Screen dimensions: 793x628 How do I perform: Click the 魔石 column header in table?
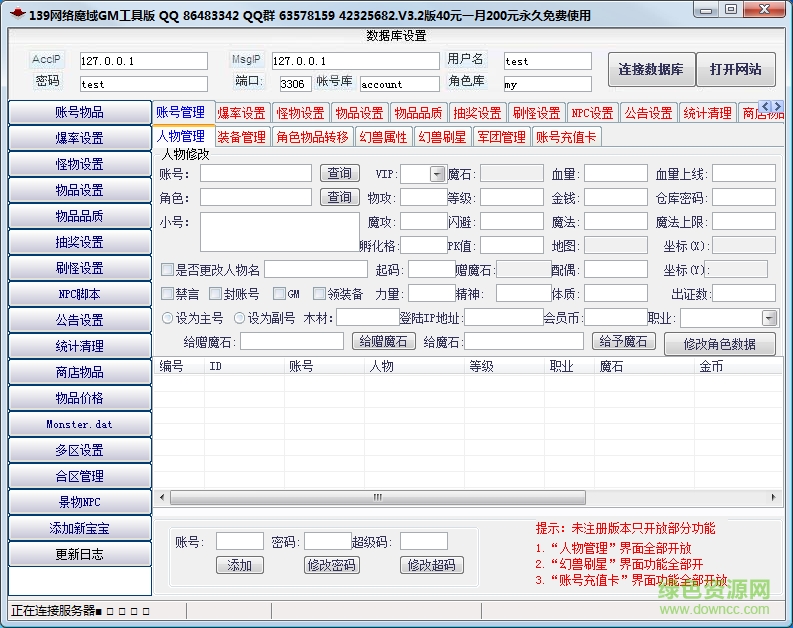pyautogui.click(x=611, y=367)
